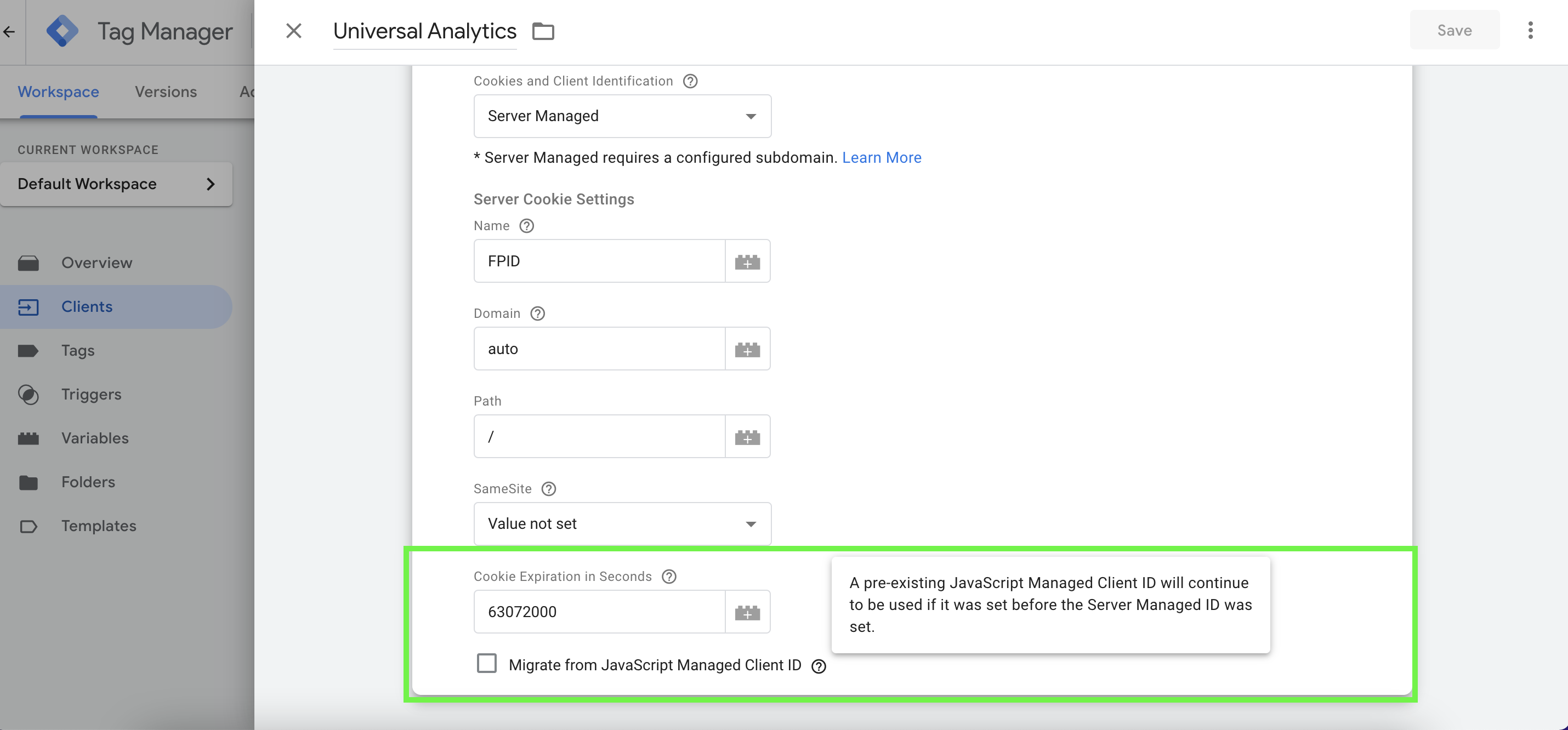
Task: Click the help icon next to Name
Action: (526, 226)
